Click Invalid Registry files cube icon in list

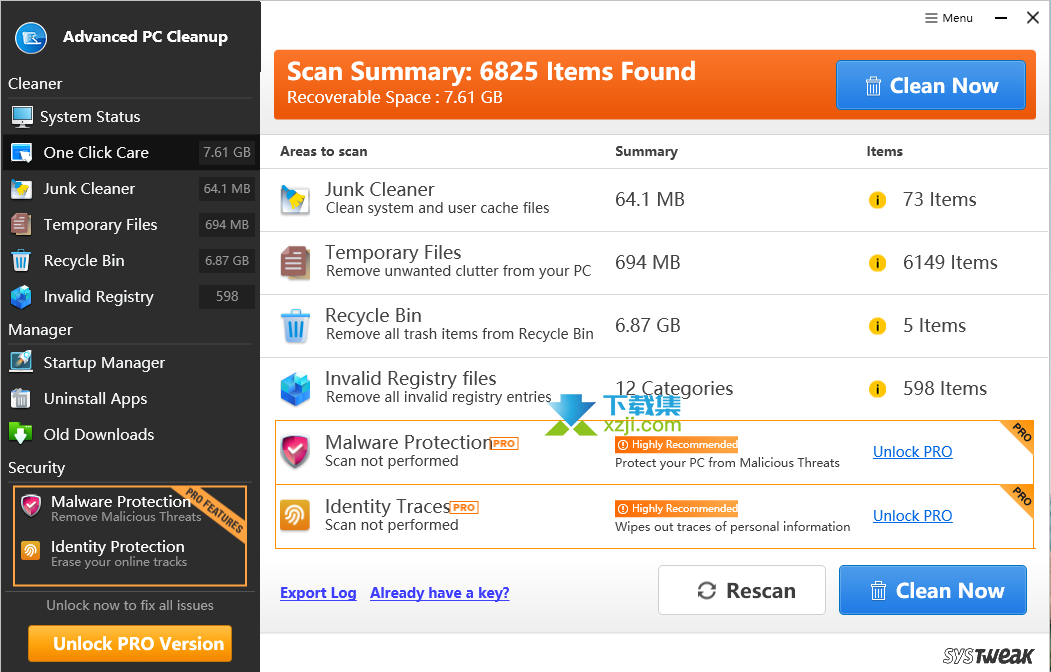[x=296, y=389]
